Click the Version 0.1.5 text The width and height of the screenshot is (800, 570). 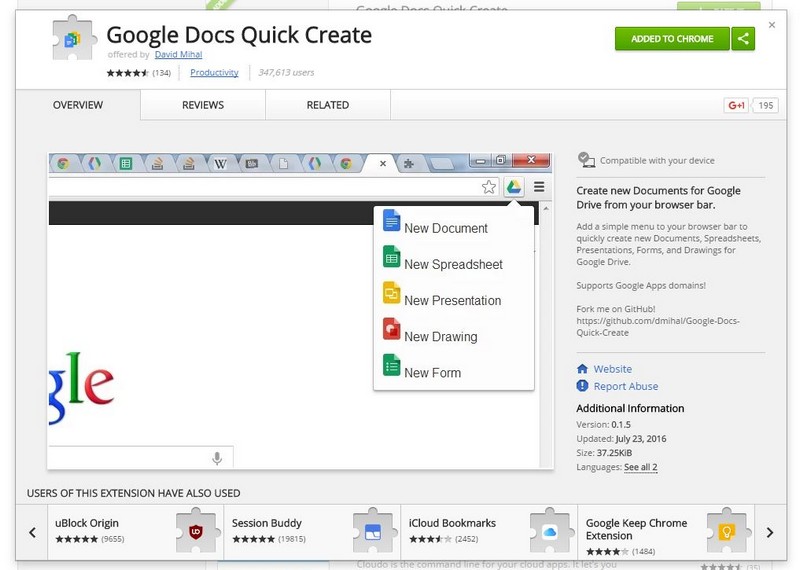click(x=604, y=425)
